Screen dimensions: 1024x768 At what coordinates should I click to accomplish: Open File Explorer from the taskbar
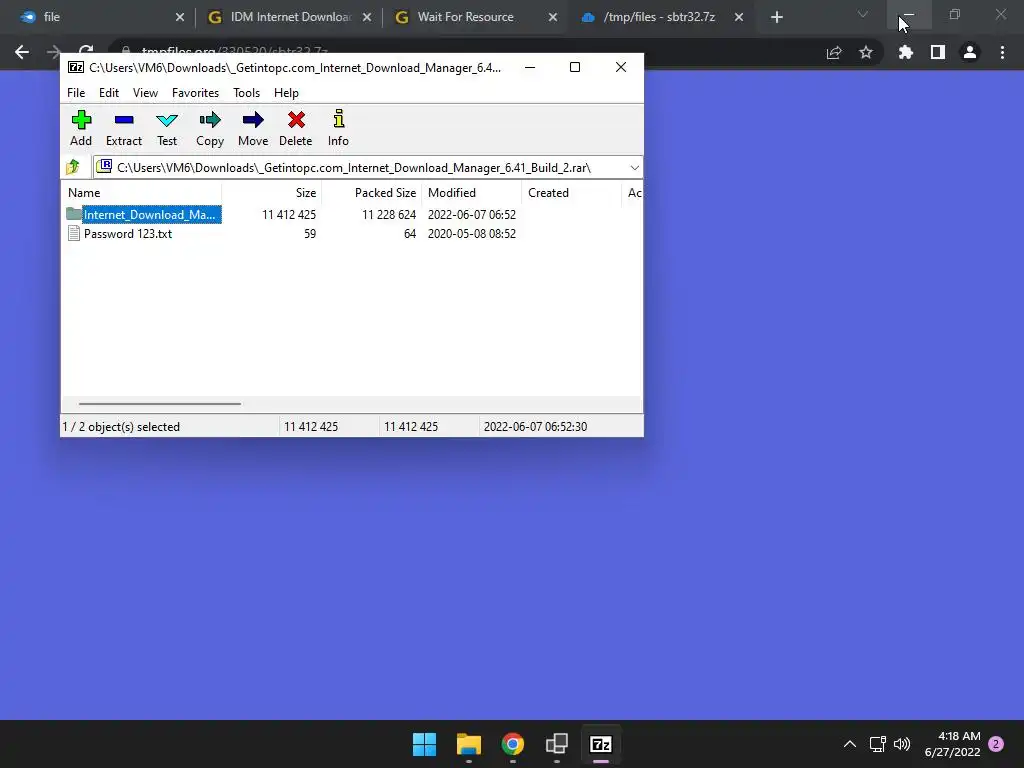click(468, 744)
